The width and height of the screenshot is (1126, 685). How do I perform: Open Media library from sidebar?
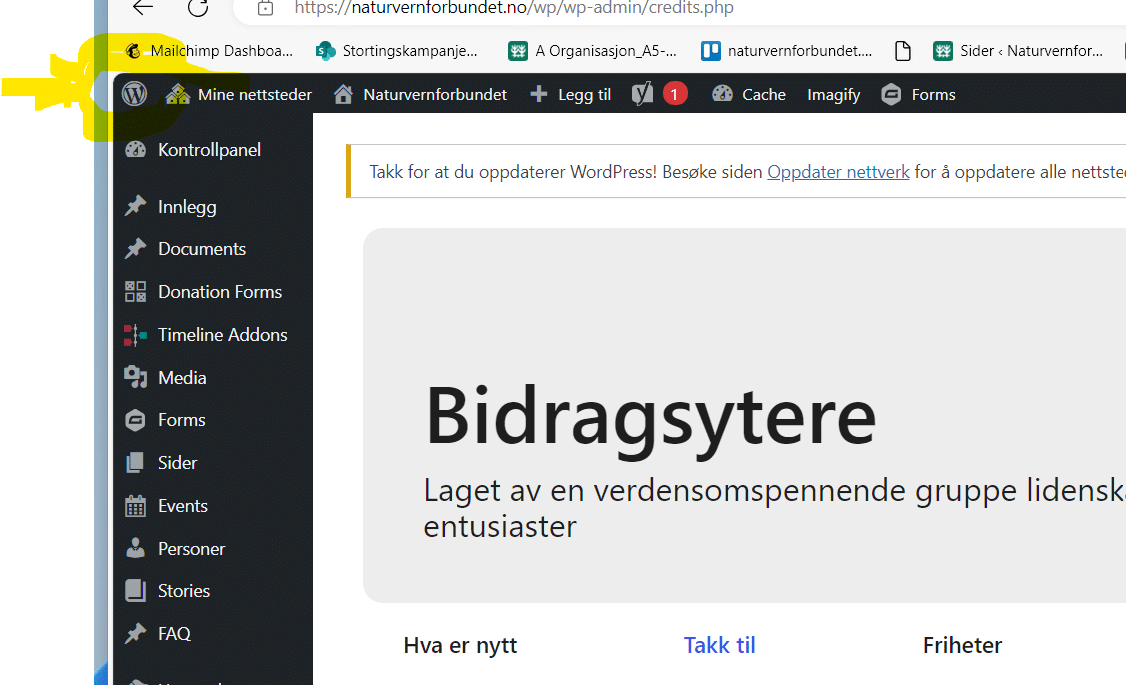[x=182, y=378]
